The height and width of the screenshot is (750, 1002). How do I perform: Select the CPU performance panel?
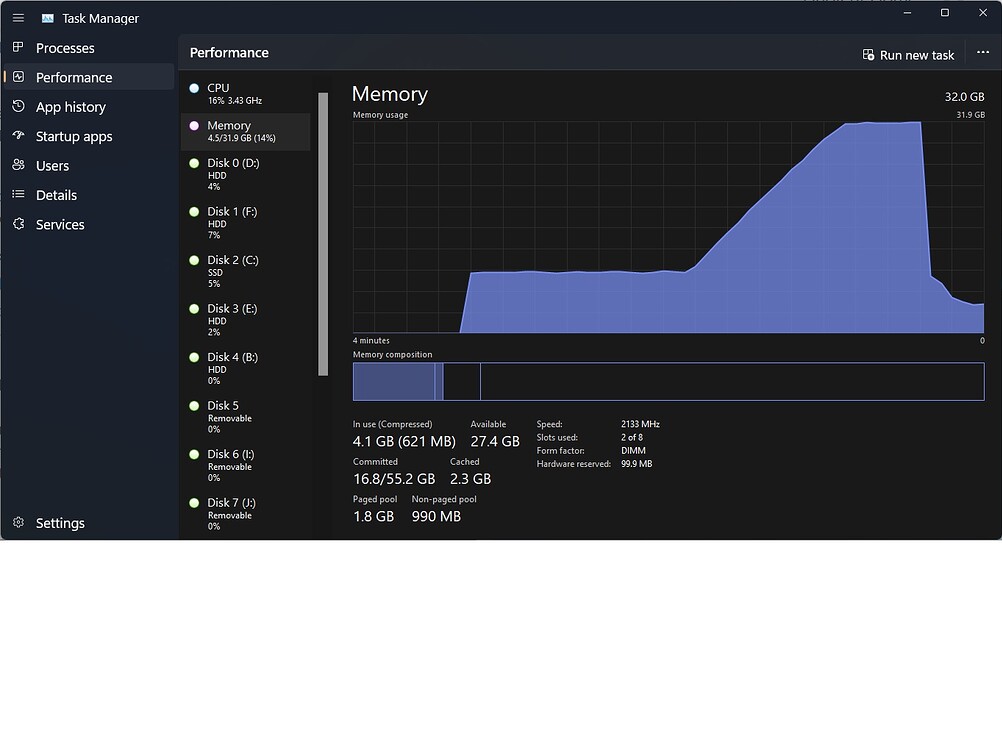click(x=245, y=94)
